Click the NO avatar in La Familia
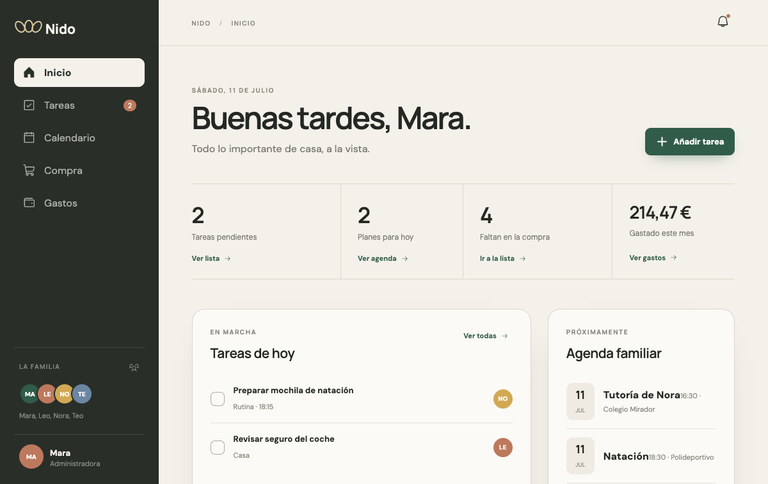This screenshot has width=768, height=484. pyautogui.click(x=64, y=394)
